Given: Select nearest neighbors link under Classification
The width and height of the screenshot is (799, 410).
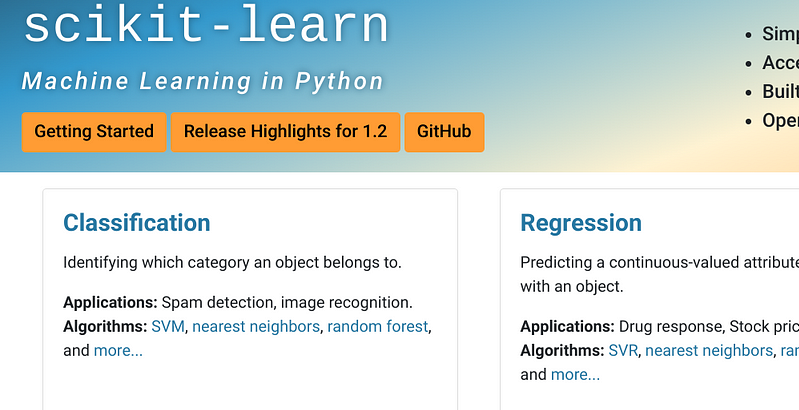Looking at the screenshot, I should tap(256, 326).
